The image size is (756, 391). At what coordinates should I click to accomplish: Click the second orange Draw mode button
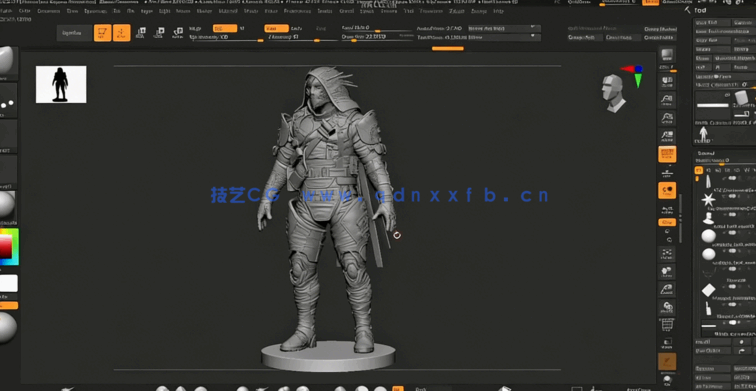click(x=122, y=33)
